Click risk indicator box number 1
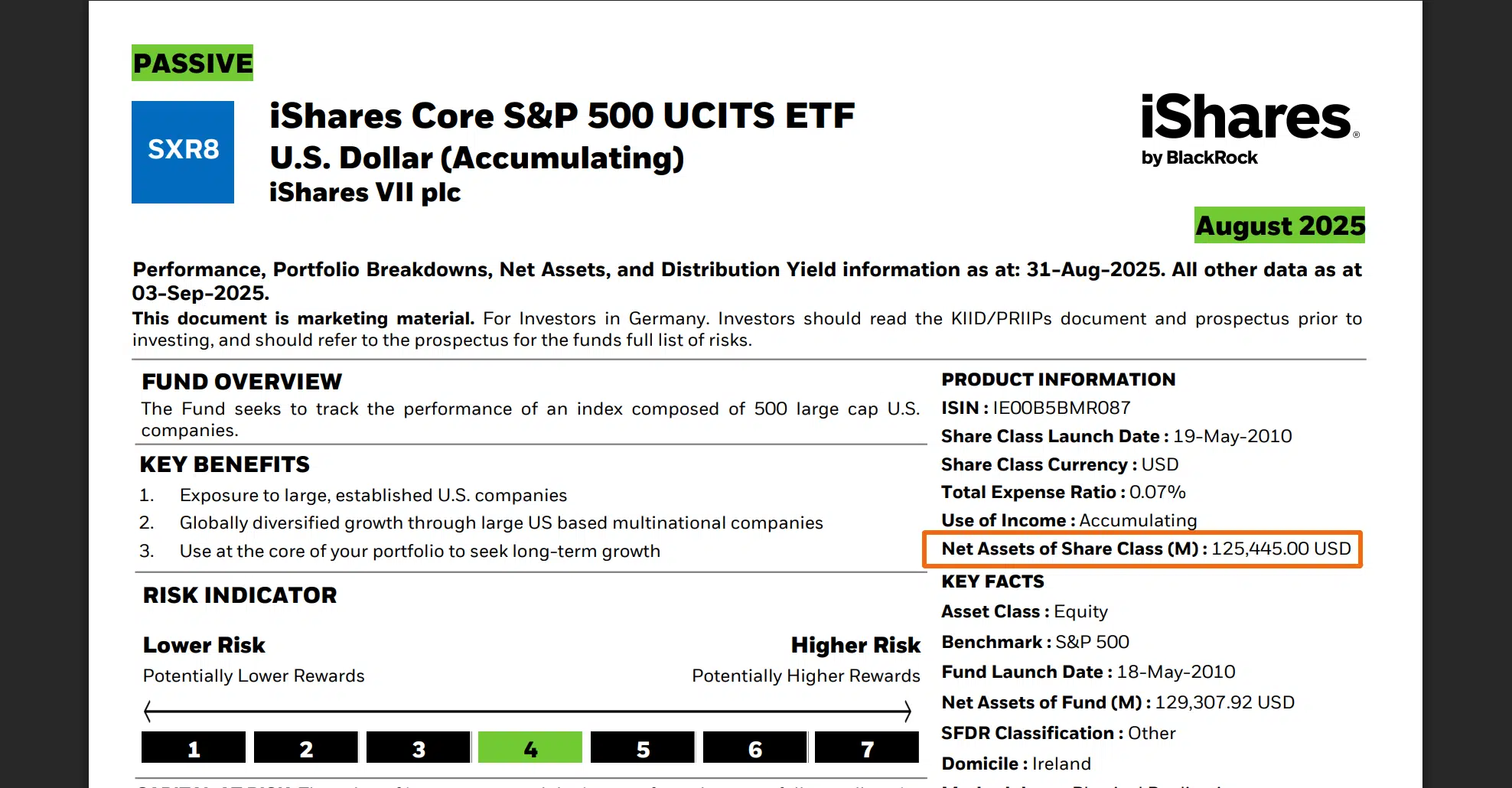 click(x=194, y=748)
